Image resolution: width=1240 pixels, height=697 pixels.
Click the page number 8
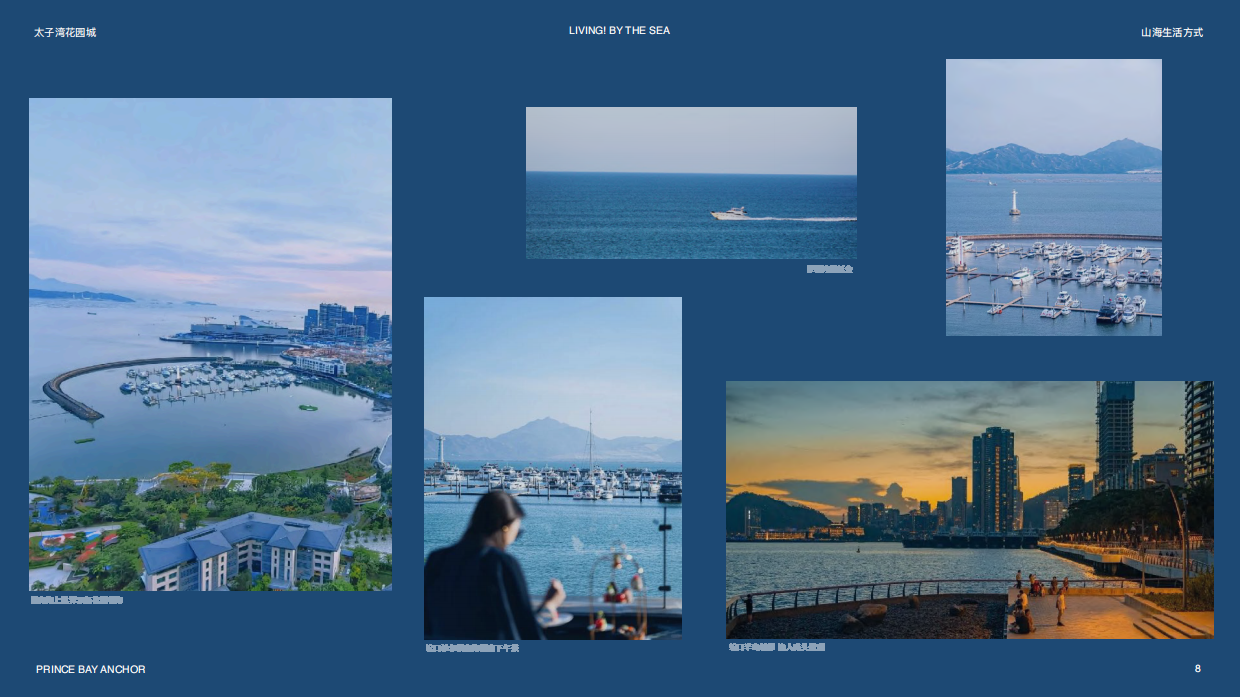pyautogui.click(x=1197, y=668)
